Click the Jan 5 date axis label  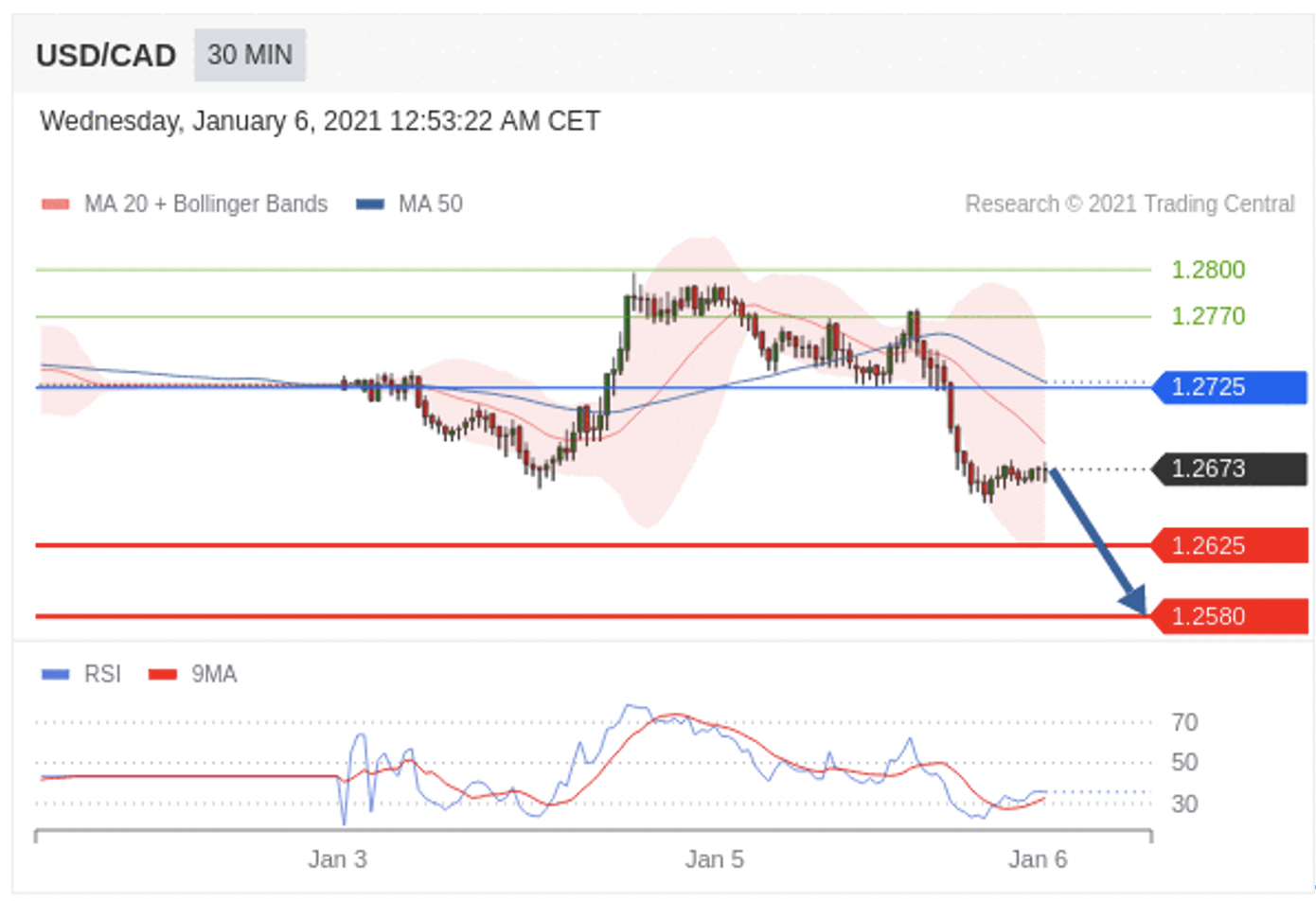(x=715, y=859)
